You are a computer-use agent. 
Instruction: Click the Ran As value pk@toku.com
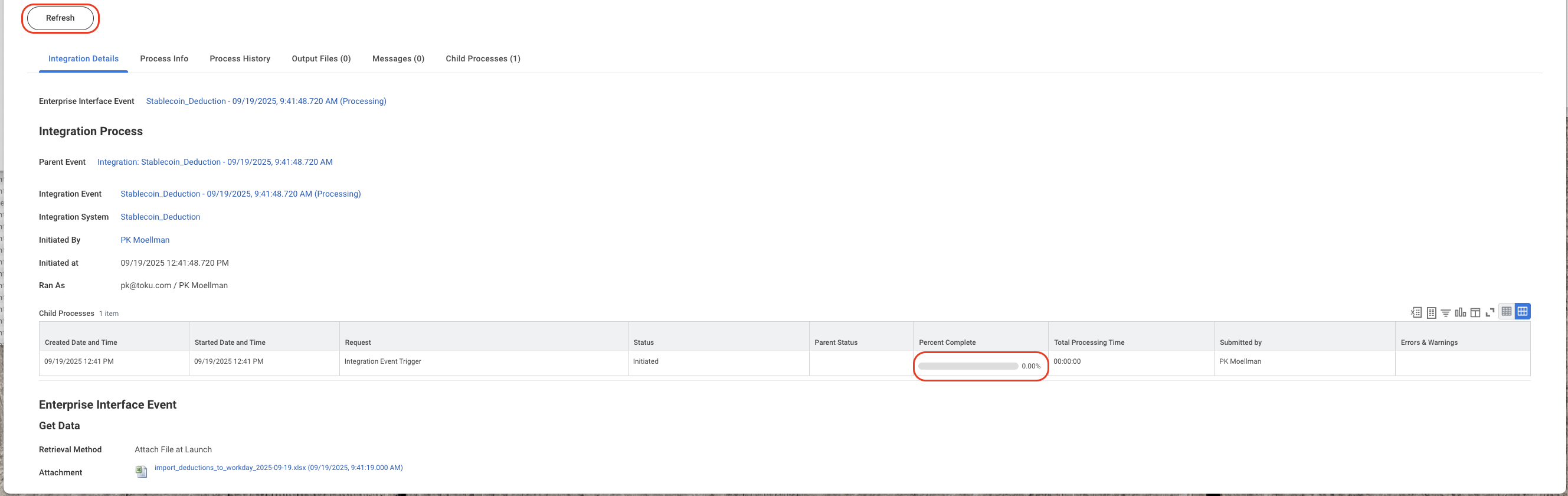174,286
